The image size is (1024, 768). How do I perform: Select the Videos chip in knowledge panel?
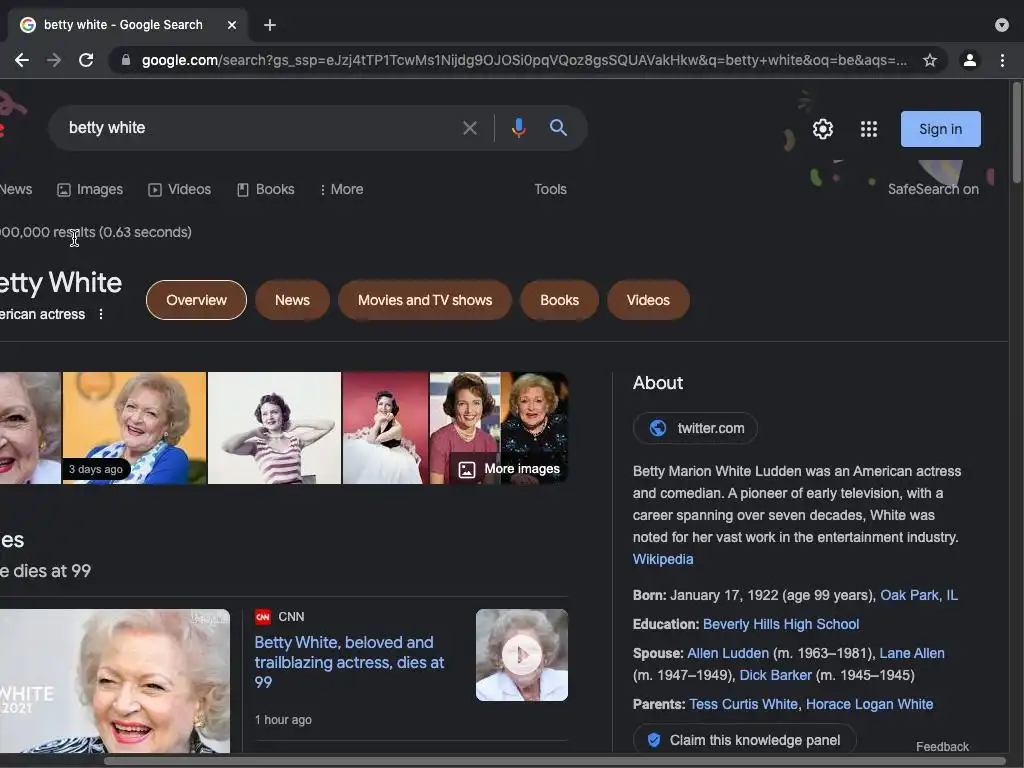click(x=648, y=300)
